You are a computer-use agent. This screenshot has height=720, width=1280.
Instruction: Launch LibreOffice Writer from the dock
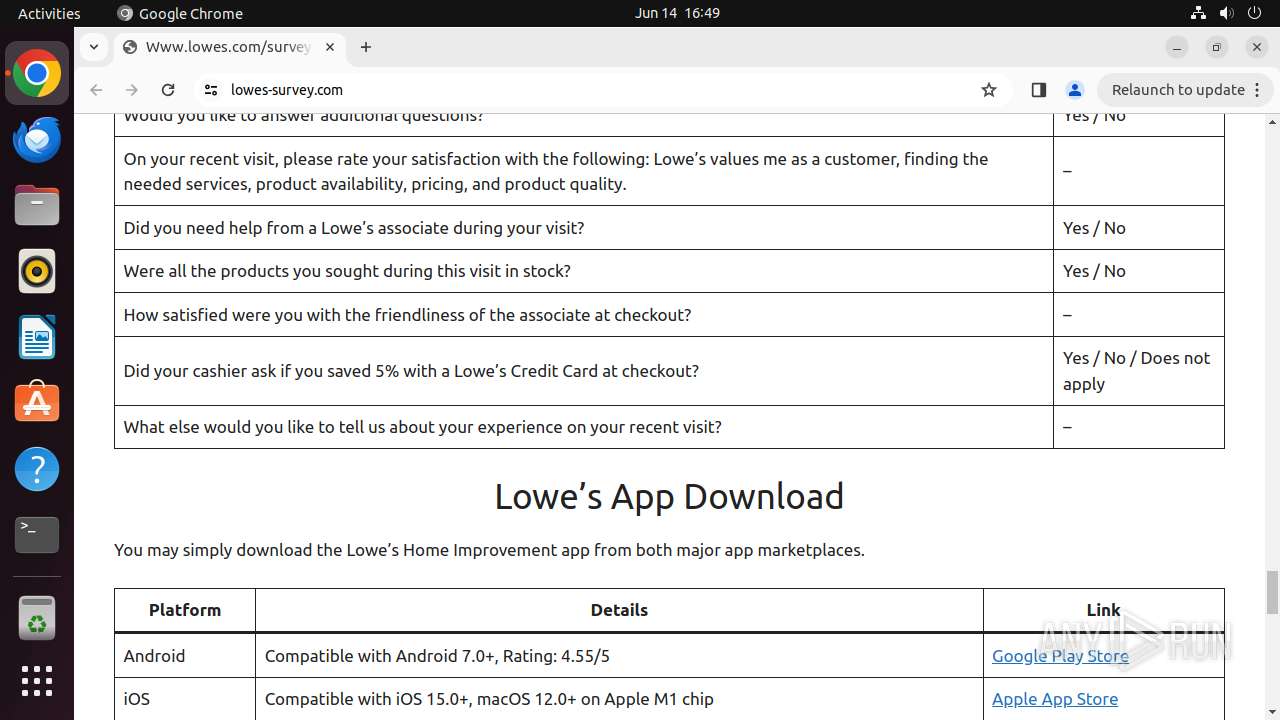[x=37, y=337]
